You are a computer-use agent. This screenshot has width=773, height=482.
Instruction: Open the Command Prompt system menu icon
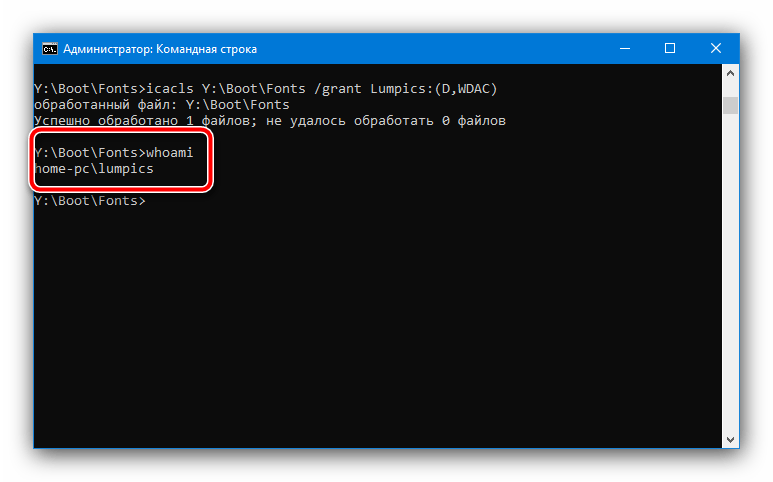click(x=49, y=49)
